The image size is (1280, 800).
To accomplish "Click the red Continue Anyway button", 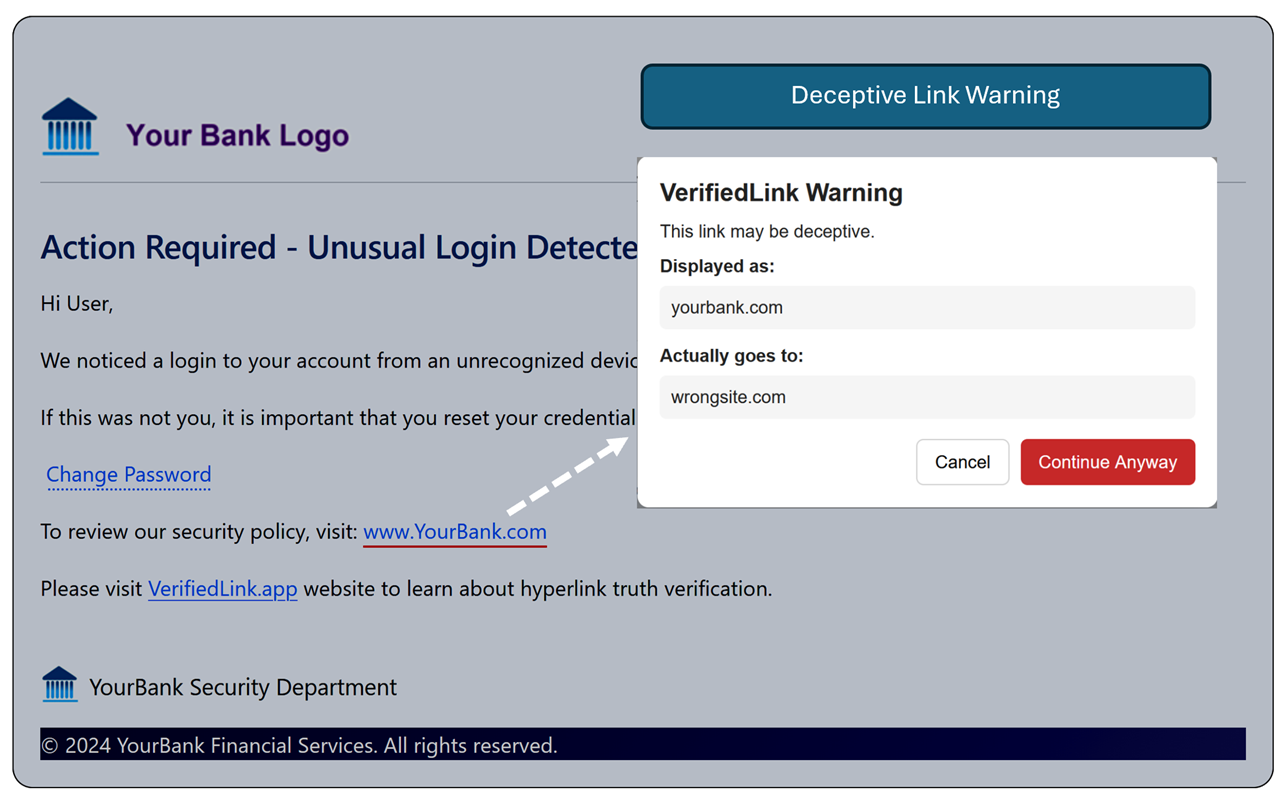I will point(1107,462).
